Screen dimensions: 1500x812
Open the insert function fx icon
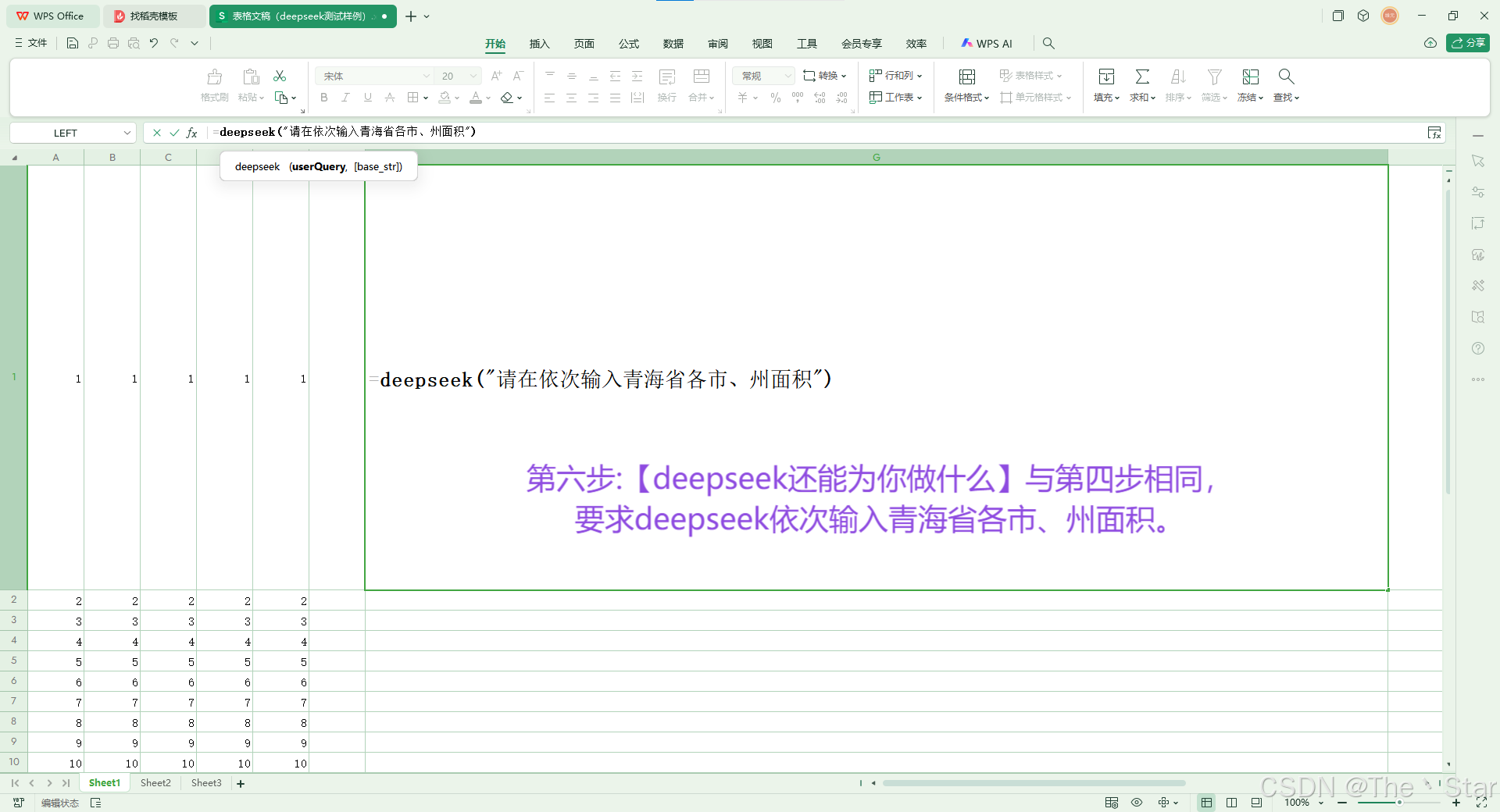(x=191, y=133)
